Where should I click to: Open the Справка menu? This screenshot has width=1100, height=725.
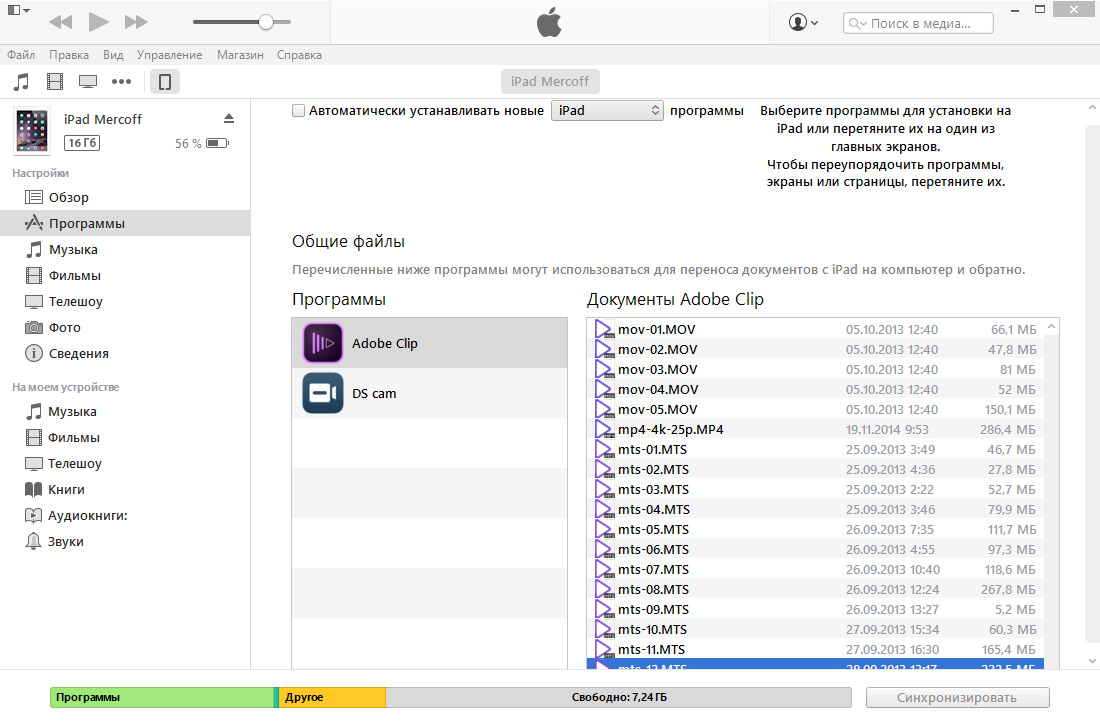[299, 55]
